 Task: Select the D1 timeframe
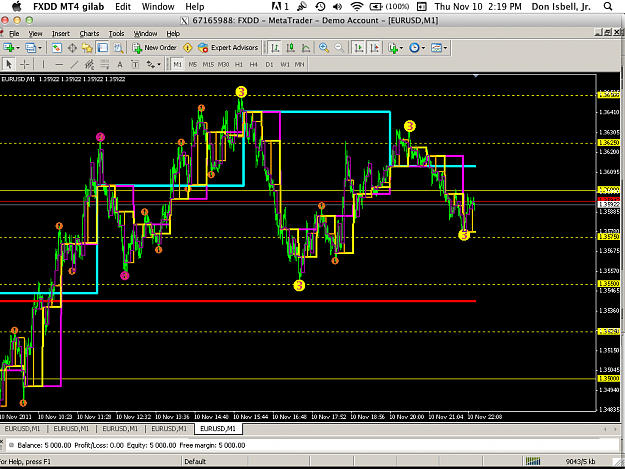click(269, 64)
